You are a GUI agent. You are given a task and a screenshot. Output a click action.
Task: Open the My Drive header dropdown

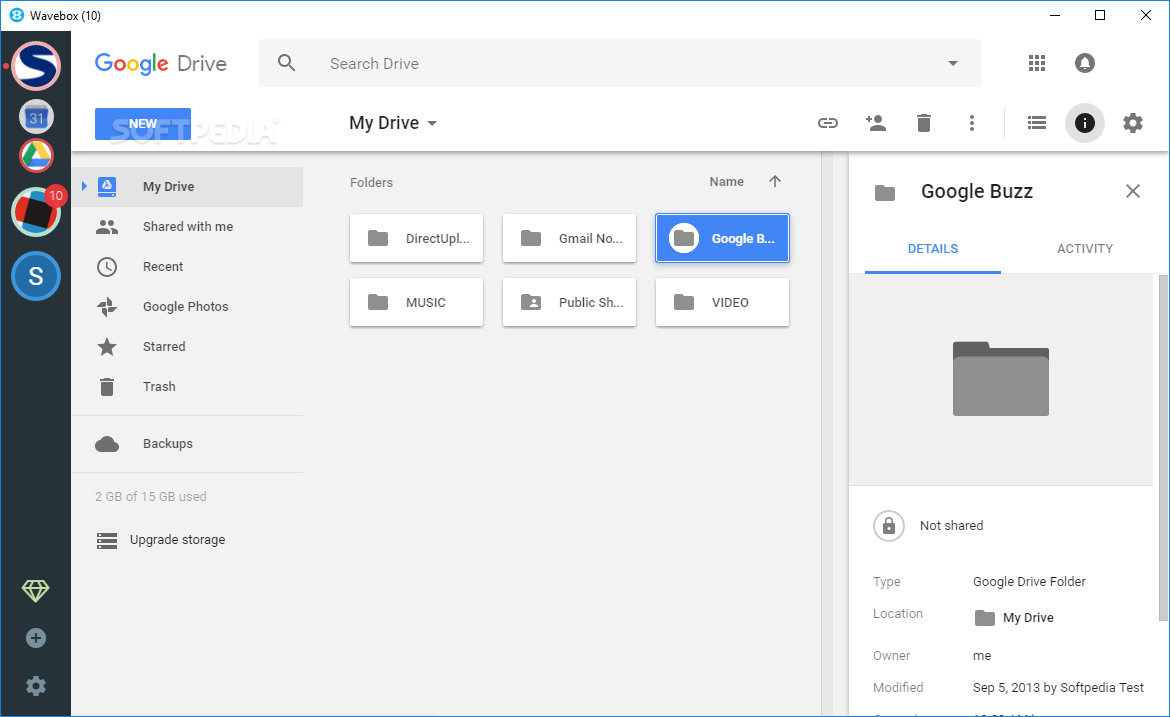[392, 123]
